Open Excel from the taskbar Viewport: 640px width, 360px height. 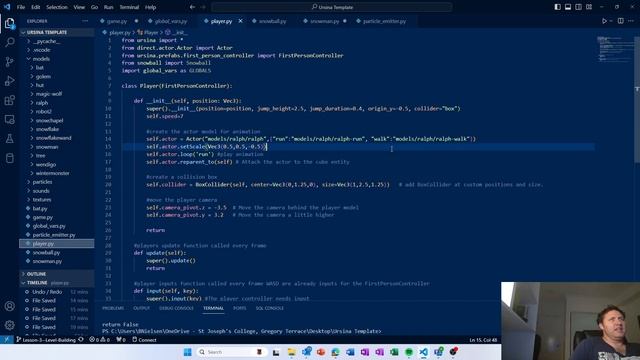tap(394, 352)
